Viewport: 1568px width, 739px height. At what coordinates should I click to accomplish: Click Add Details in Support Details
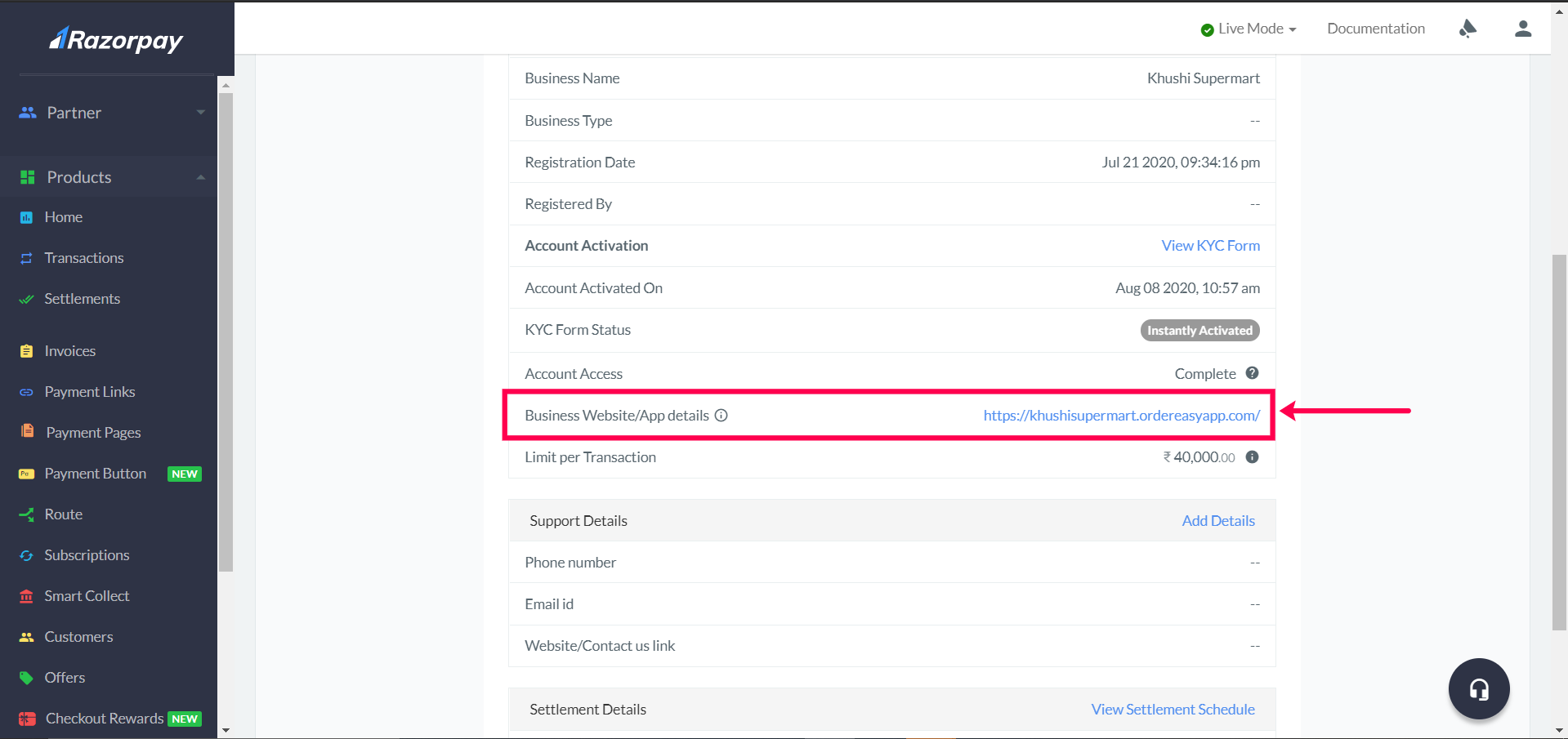pyautogui.click(x=1217, y=521)
